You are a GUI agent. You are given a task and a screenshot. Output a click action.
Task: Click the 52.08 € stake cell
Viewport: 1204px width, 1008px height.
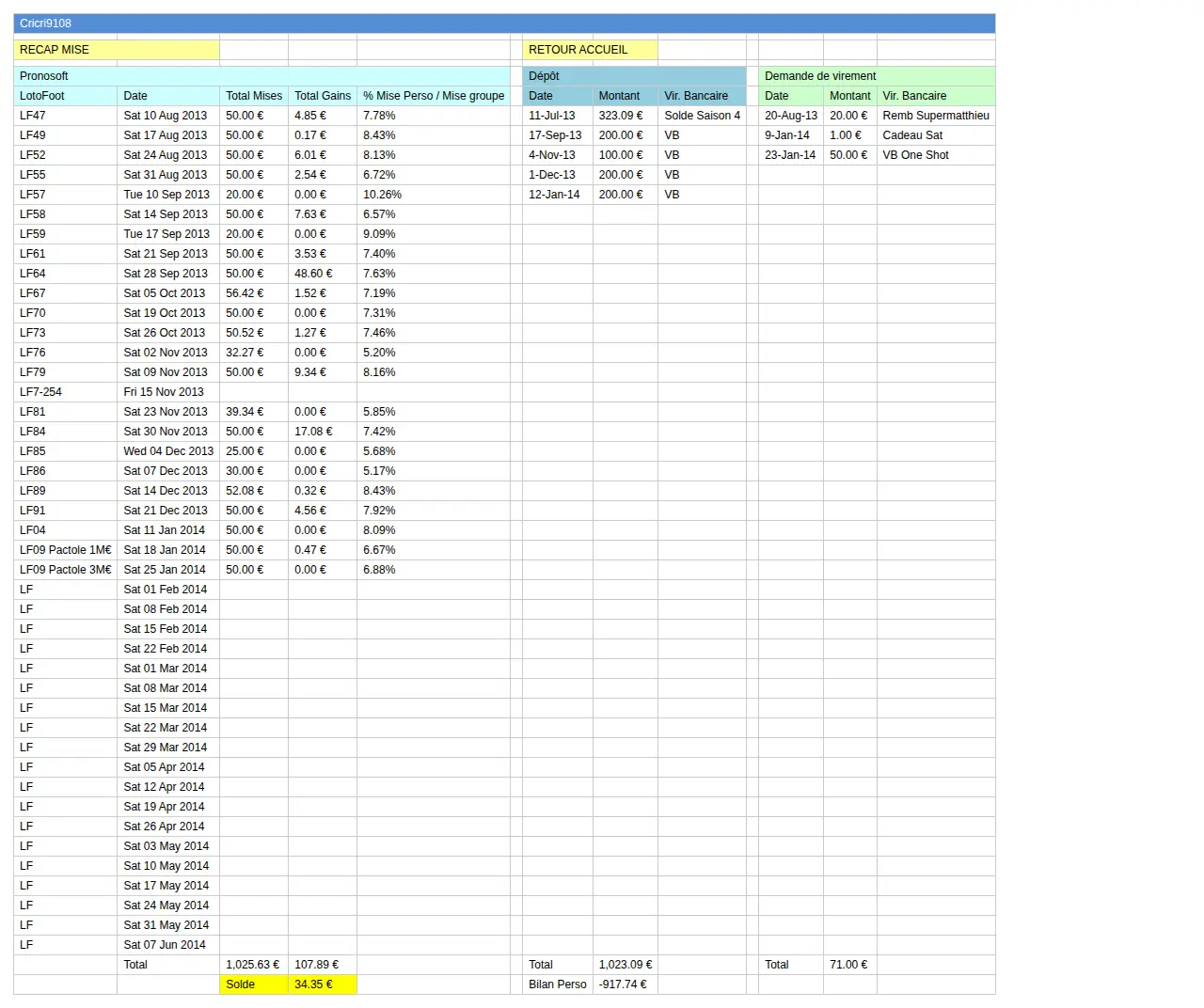[254, 491]
